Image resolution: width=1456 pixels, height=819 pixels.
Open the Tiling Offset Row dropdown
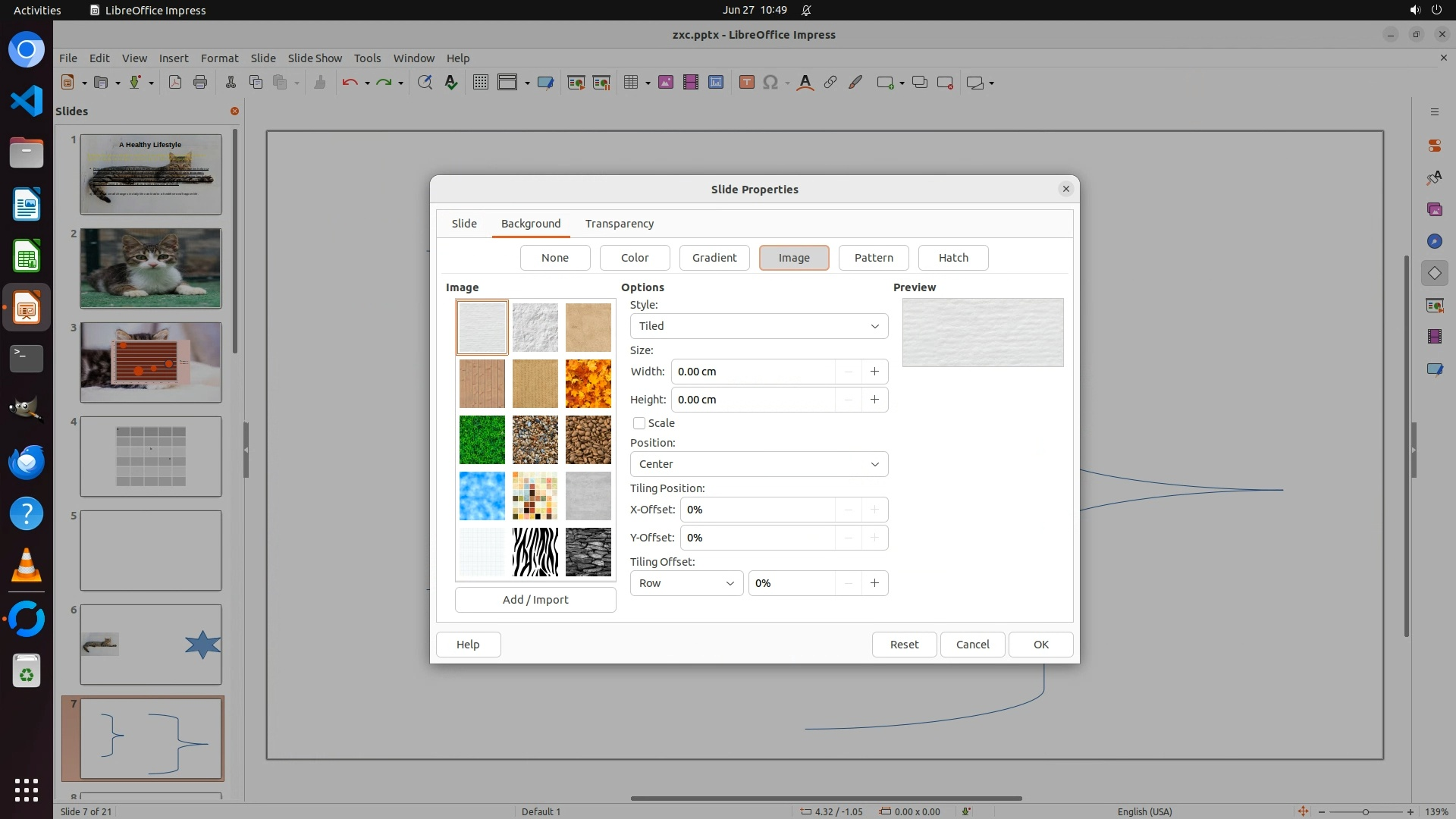coord(686,583)
